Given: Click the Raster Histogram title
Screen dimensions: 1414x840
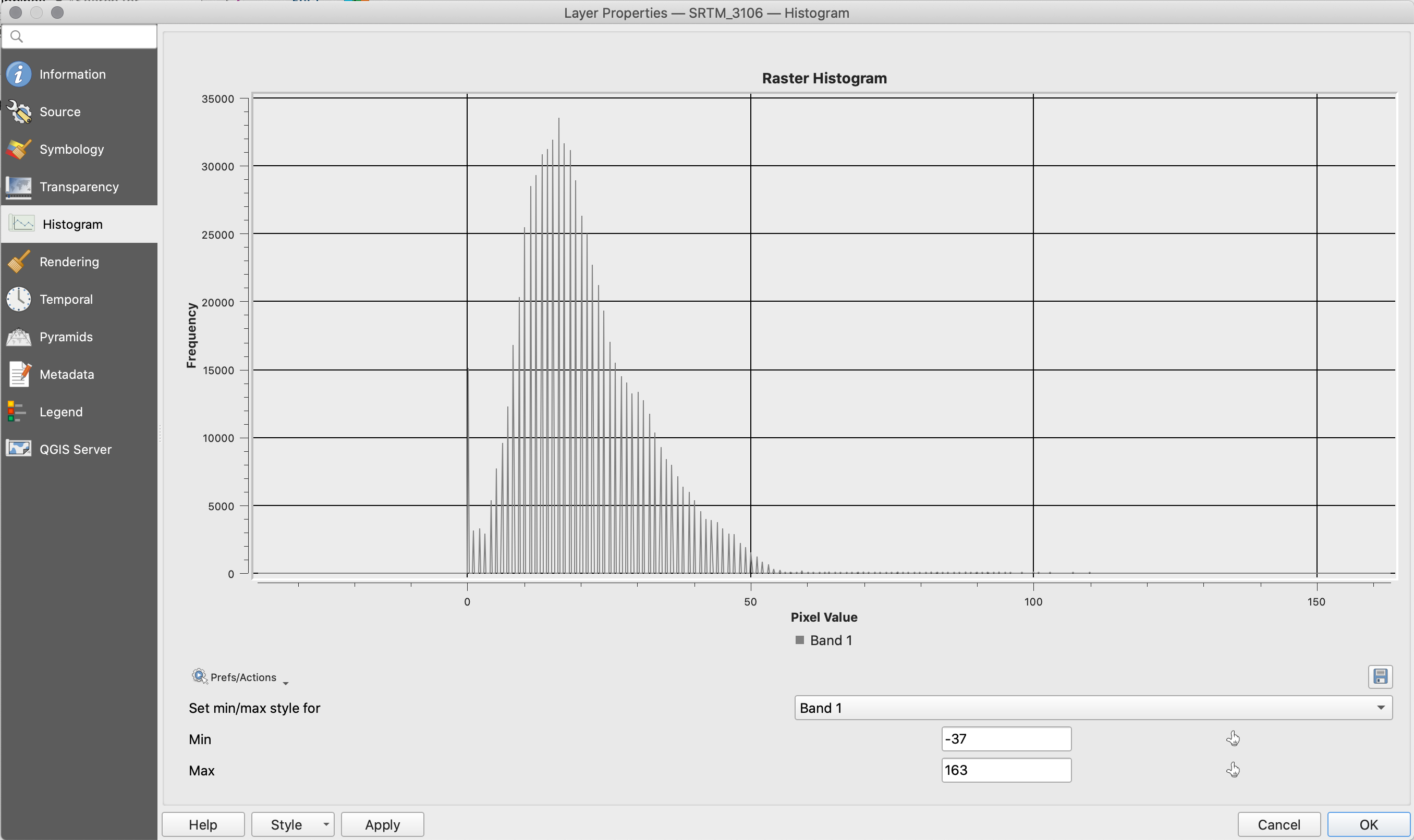Looking at the screenshot, I should click(824, 78).
